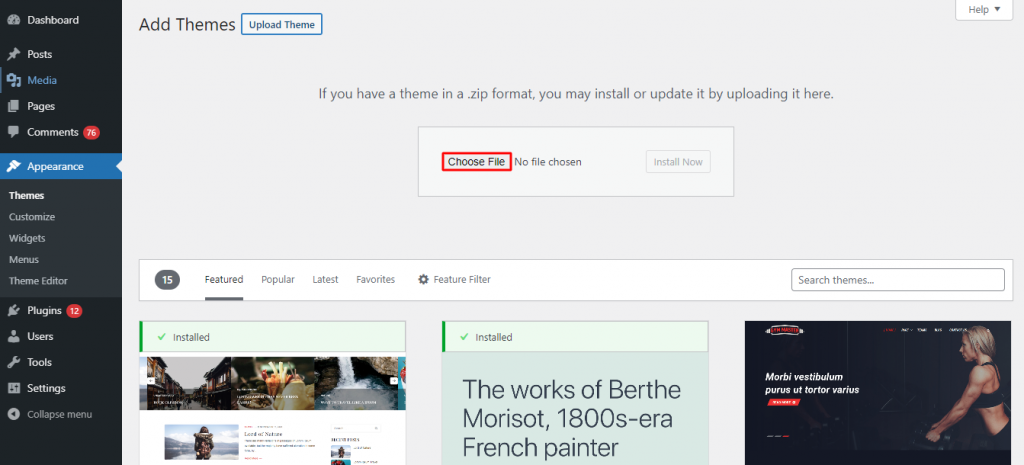Open the Plugins menu item

61,311
